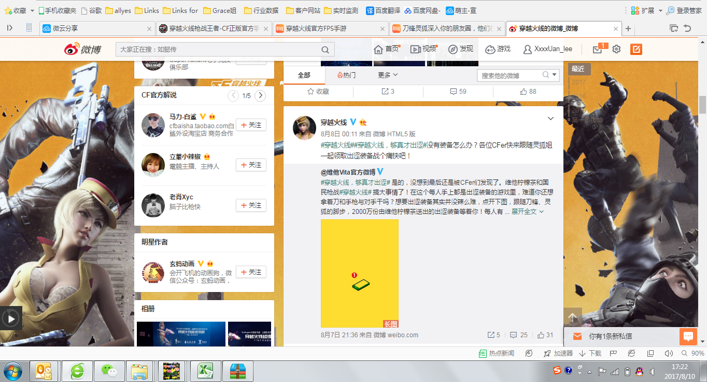Viewport: 707px width, 382px height.
Task: Open the orange chat bubble button
Action: [x=688, y=336]
